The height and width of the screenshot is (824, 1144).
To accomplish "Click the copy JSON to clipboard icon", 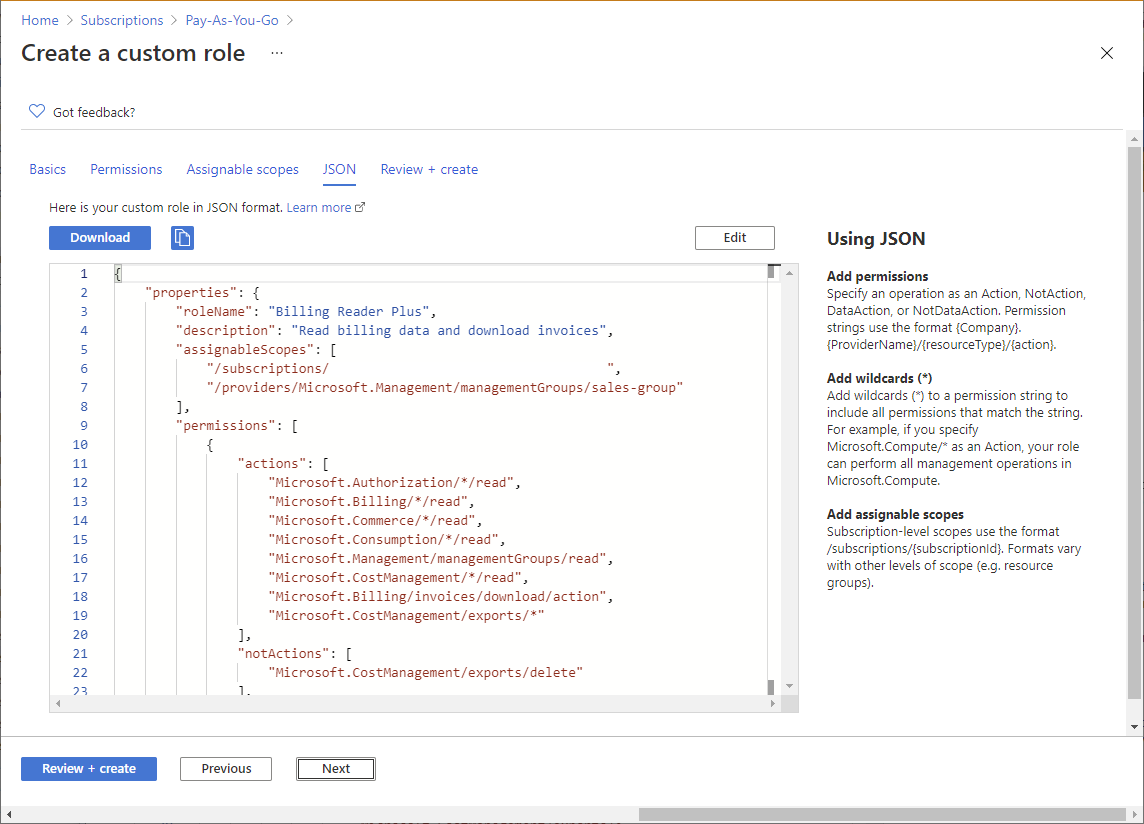I will pyautogui.click(x=182, y=238).
